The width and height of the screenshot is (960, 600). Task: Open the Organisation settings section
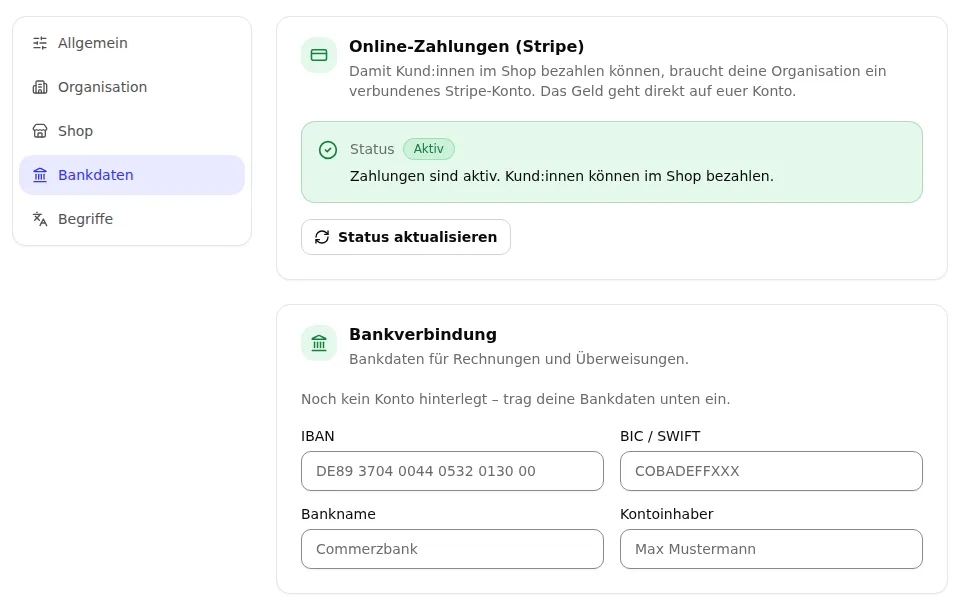tap(132, 87)
